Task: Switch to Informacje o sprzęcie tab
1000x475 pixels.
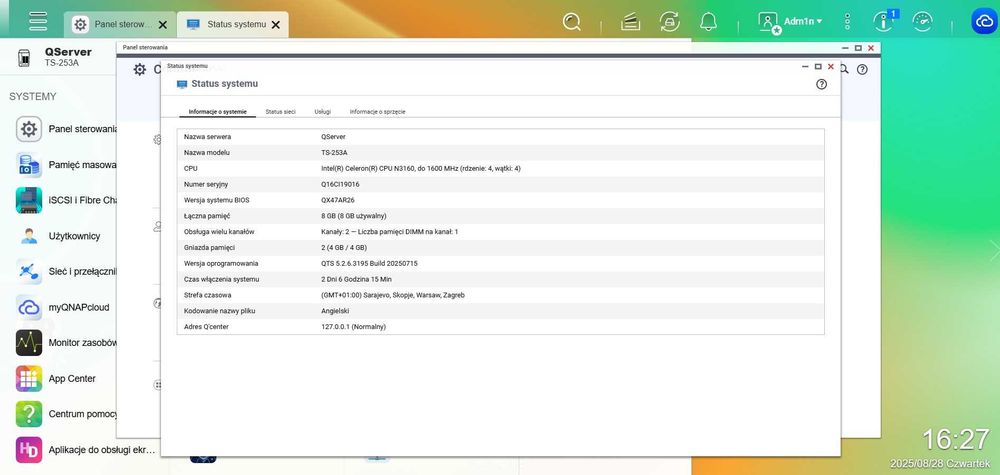Action: click(x=378, y=112)
